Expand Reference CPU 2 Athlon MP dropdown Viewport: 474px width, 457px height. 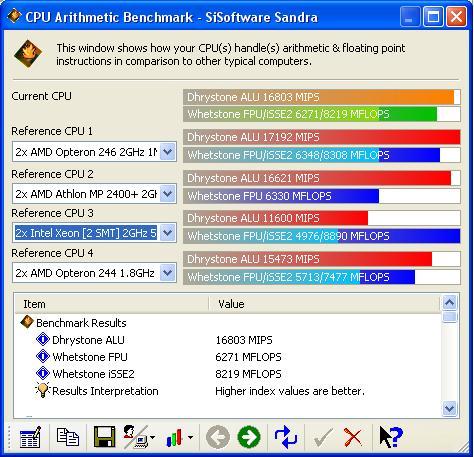click(x=168, y=194)
